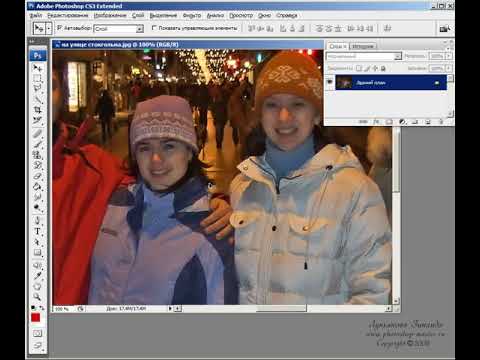
Task: Select the Rectangular Marquee tool
Action: pyautogui.click(x=37, y=79)
